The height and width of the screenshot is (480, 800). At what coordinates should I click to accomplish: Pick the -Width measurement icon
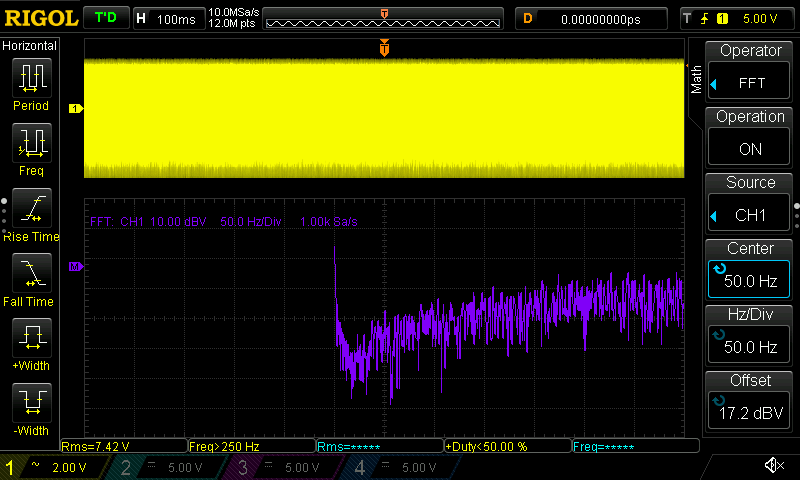(30, 403)
